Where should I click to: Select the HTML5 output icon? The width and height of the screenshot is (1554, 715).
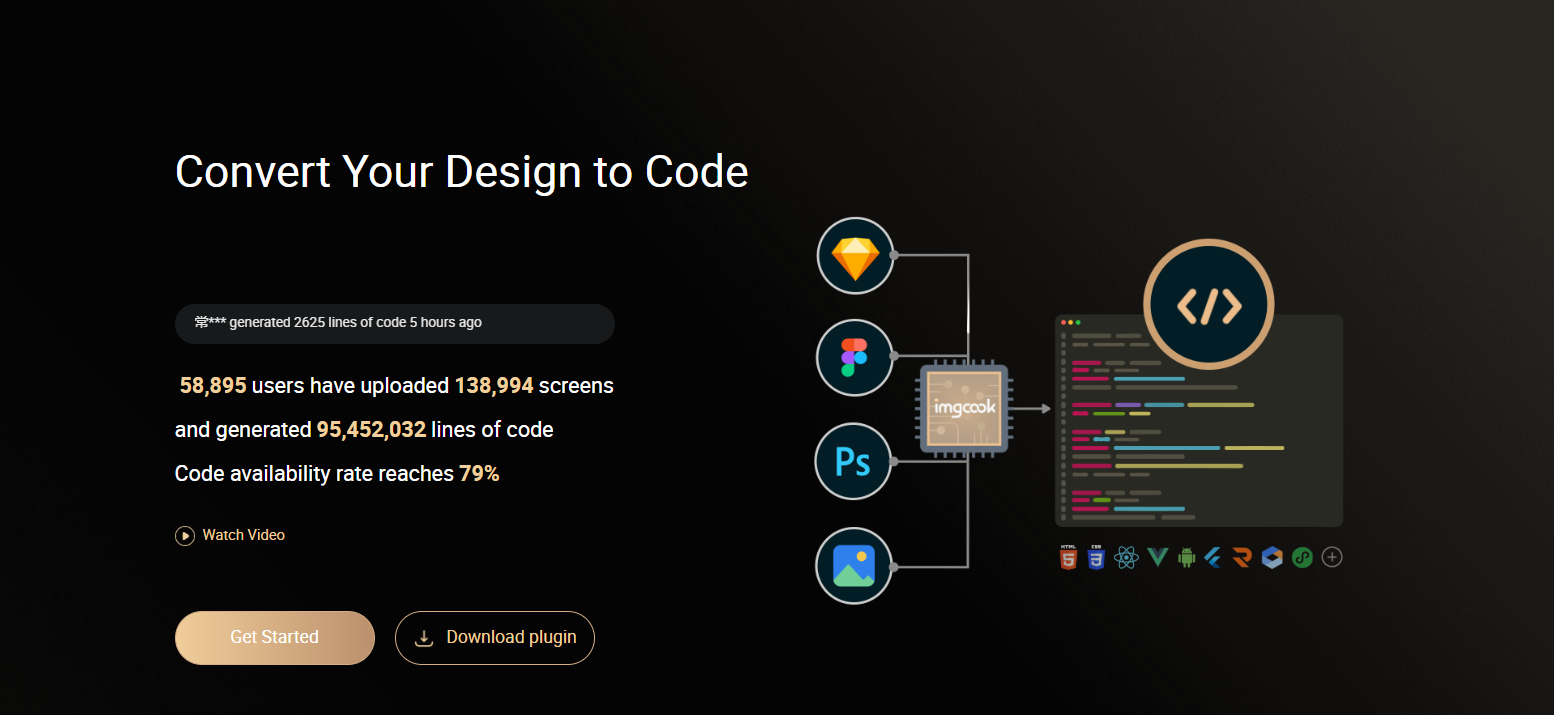pyautogui.click(x=1069, y=557)
